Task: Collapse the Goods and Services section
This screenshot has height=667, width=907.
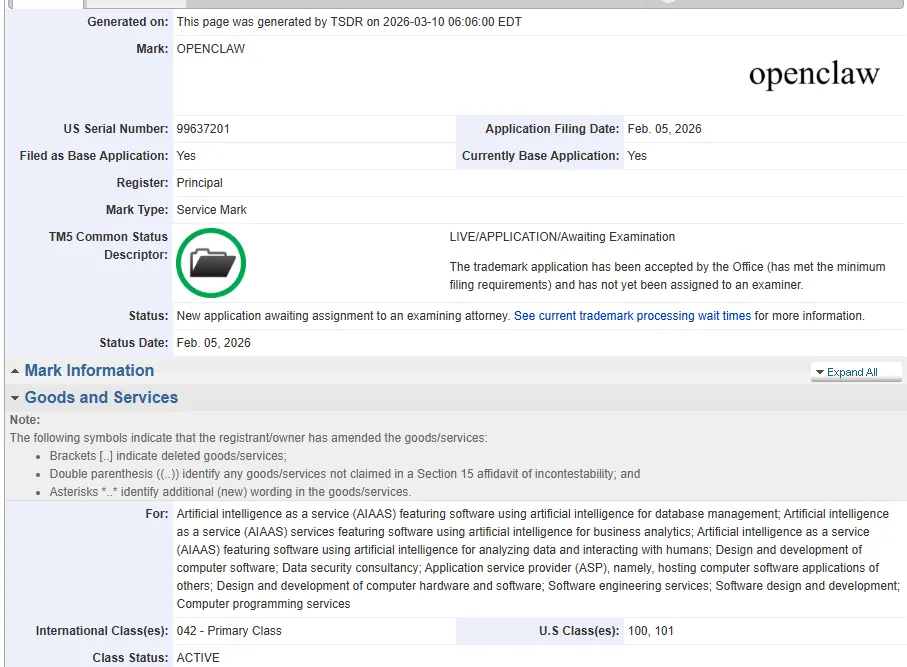Action: click(x=101, y=397)
